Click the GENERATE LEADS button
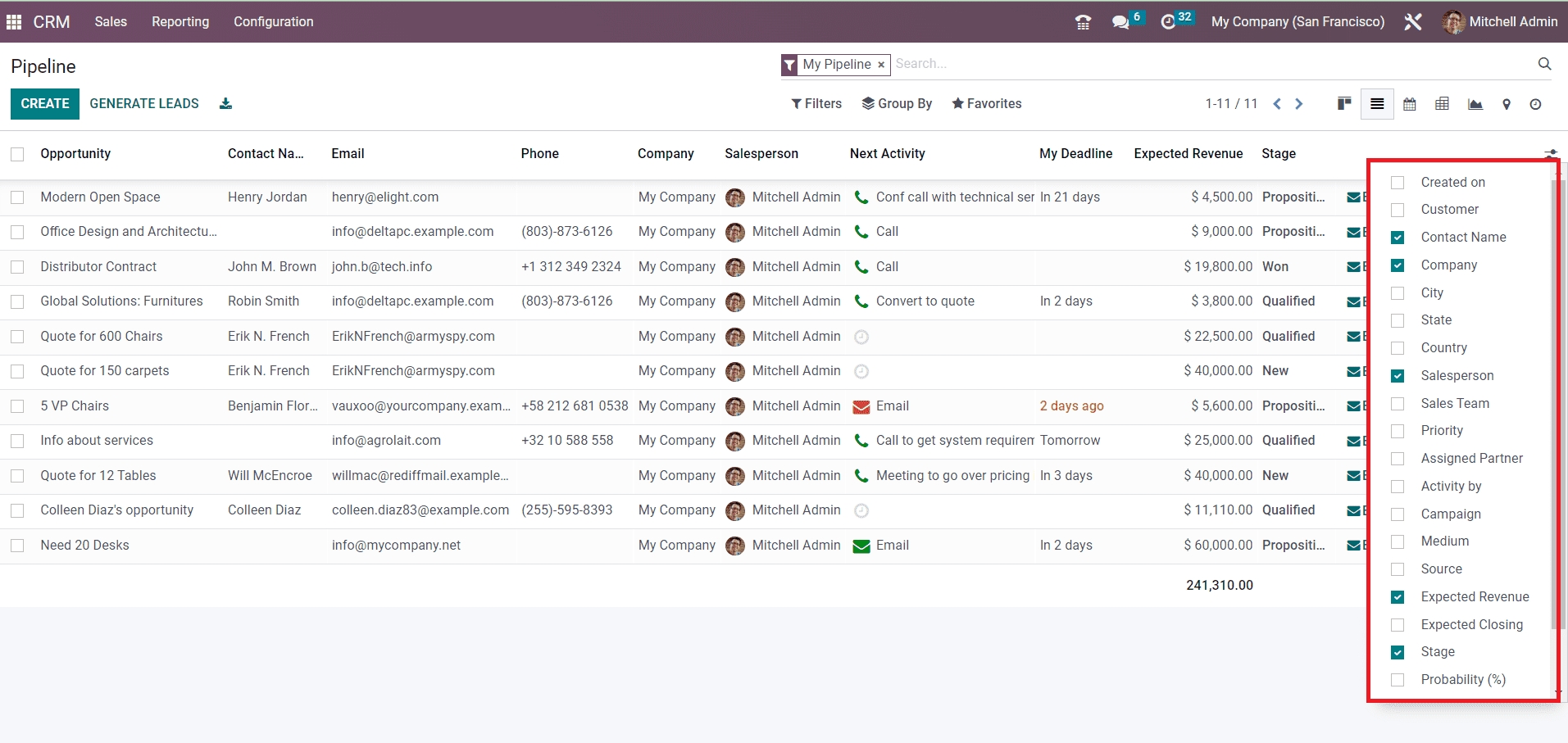The image size is (1568, 743). tap(144, 104)
